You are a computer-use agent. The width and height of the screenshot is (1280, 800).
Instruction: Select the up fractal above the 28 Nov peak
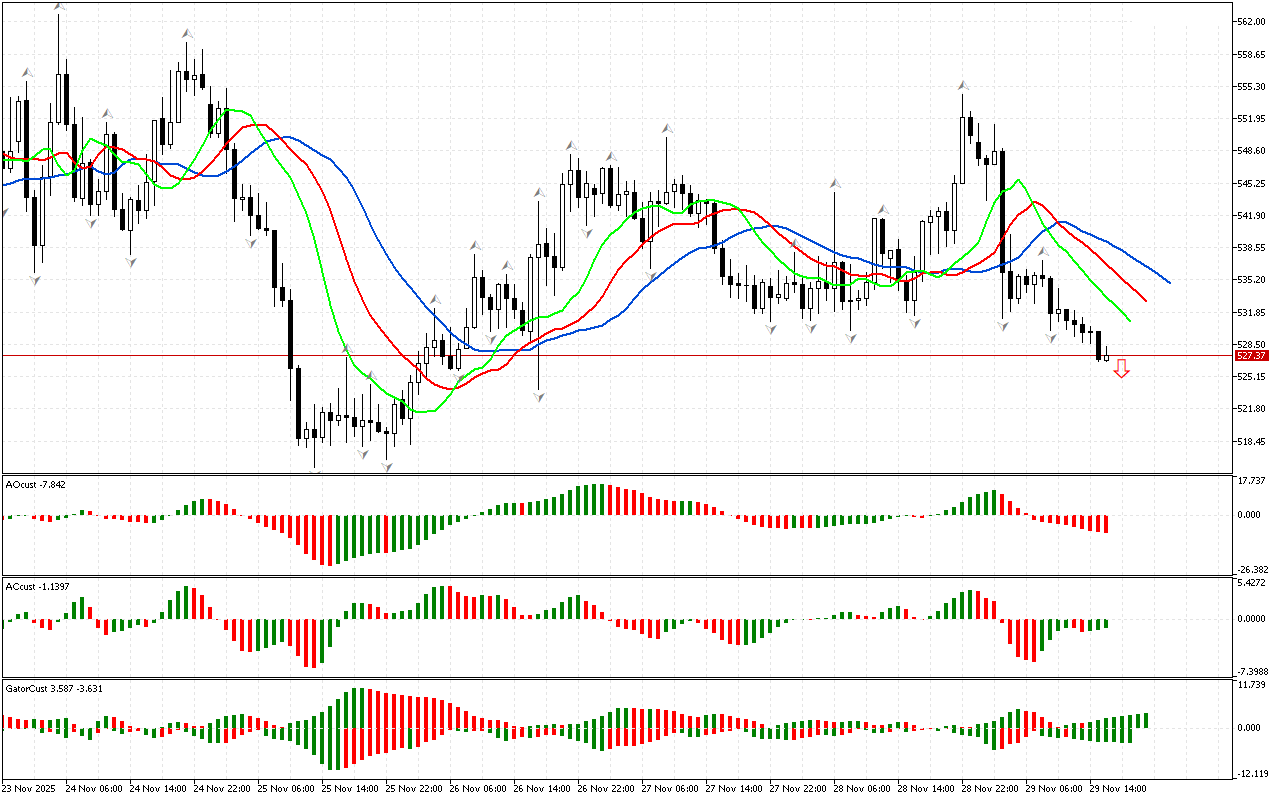tap(963, 85)
